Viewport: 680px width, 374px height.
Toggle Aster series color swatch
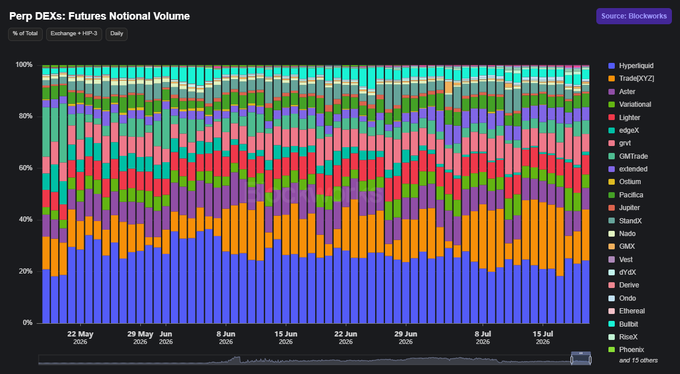[611, 92]
